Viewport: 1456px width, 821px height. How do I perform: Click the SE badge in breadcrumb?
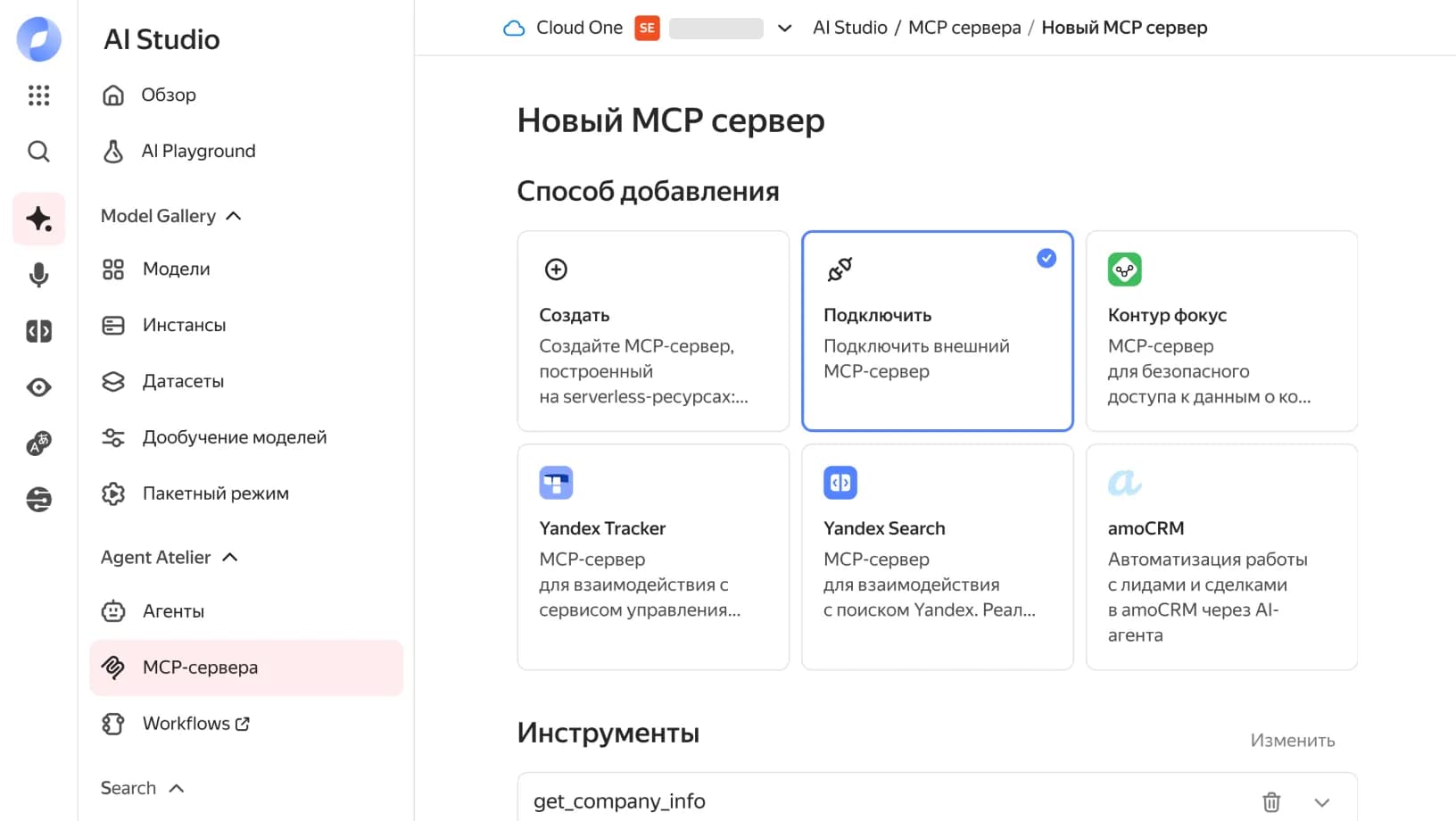point(647,28)
